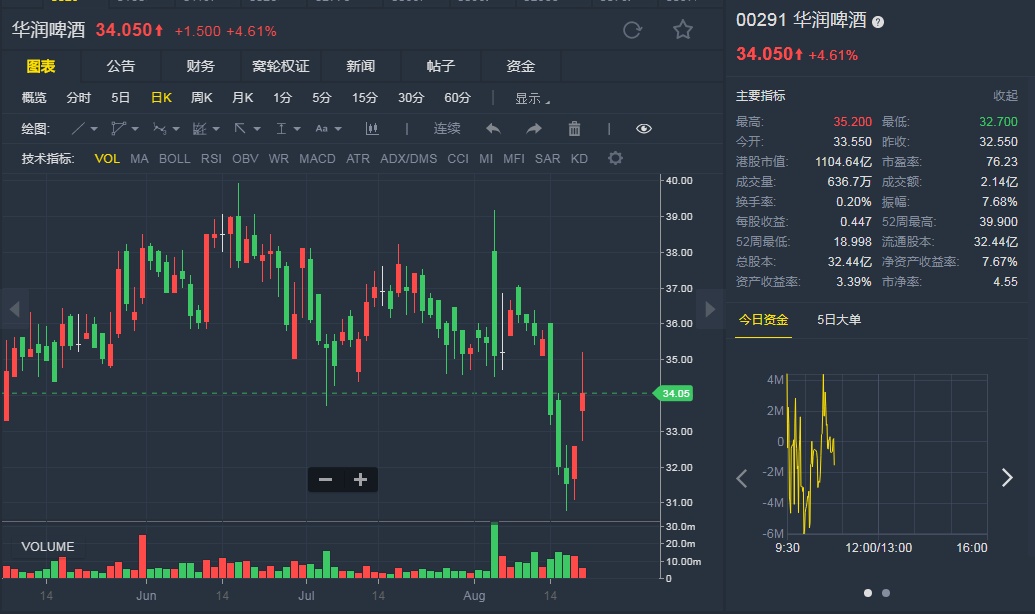Viewport: 1035px width, 614px height.
Task: Open technical indicator settings gear
Action: click(x=615, y=158)
